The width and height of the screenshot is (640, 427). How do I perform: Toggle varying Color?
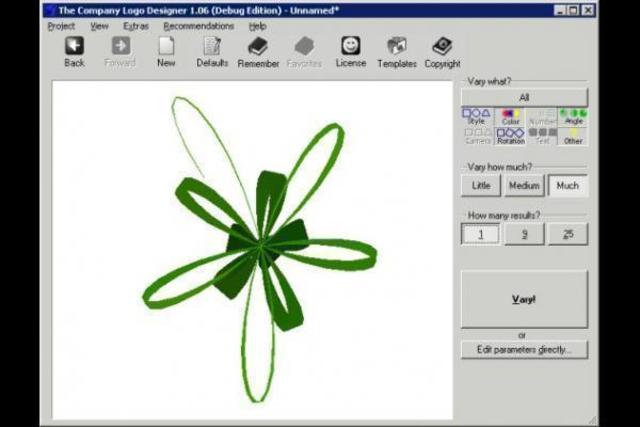click(x=510, y=117)
